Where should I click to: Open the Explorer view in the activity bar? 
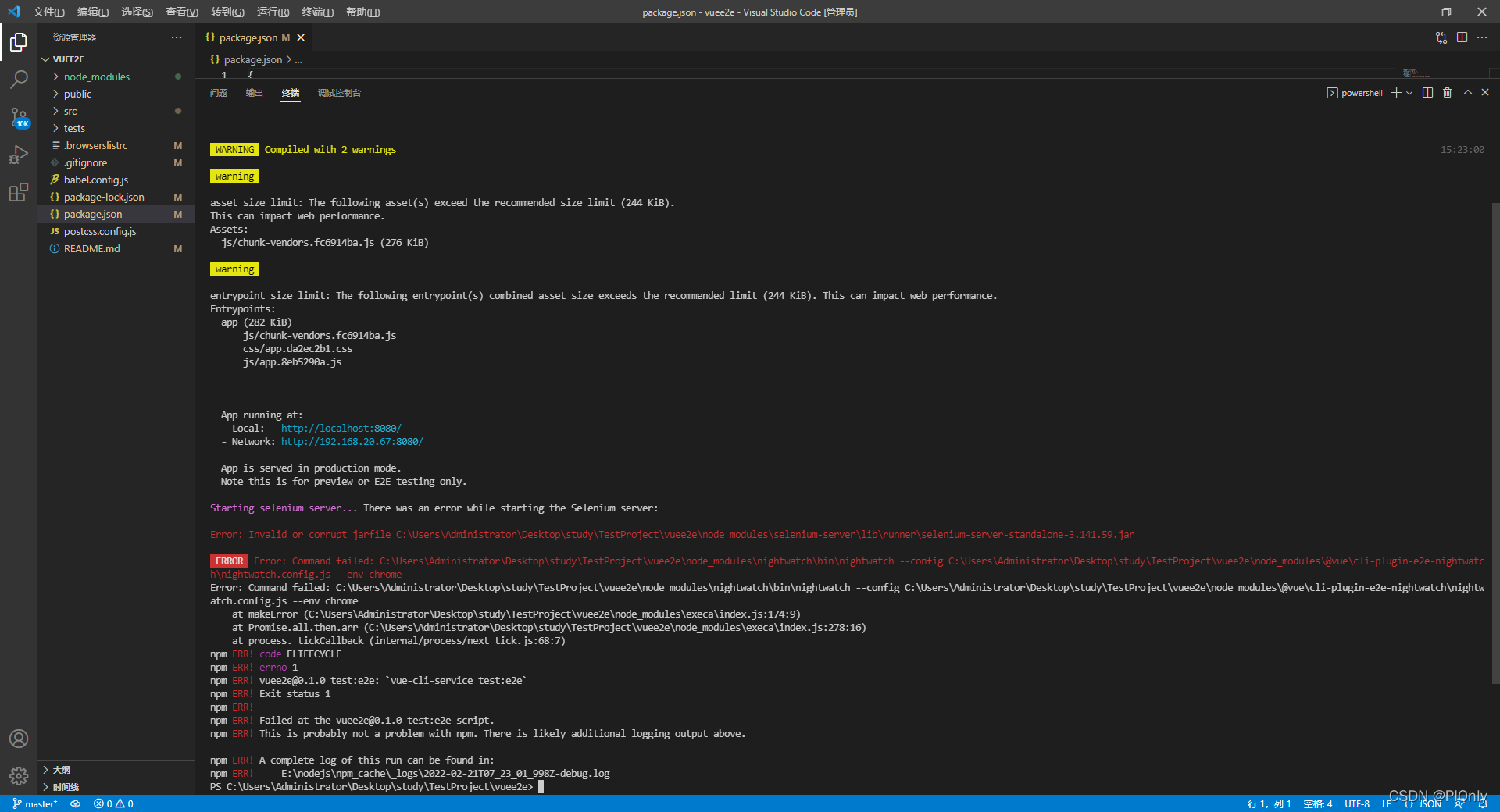pos(19,42)
